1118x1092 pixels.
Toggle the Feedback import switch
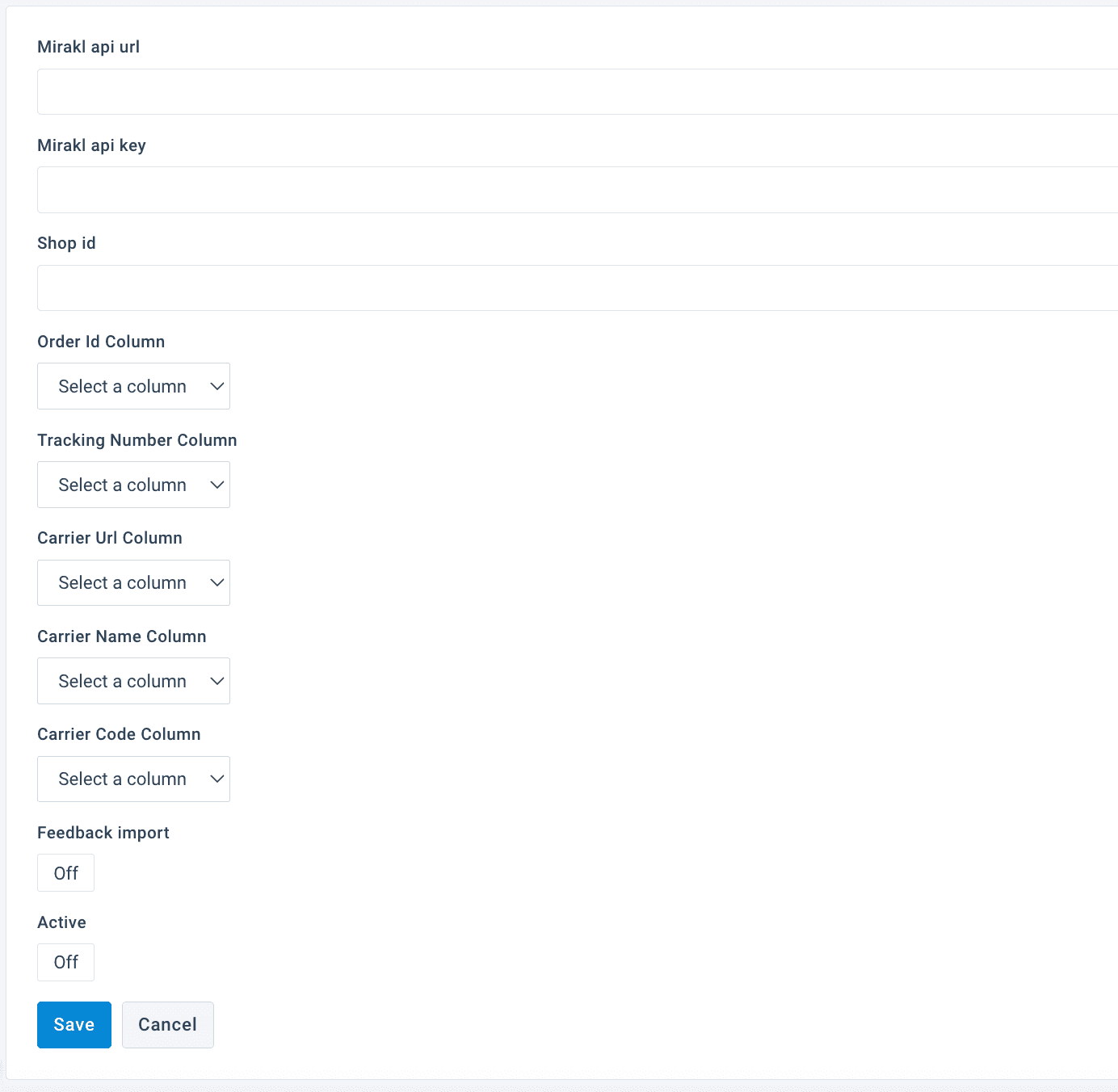(x=65, y=873)
